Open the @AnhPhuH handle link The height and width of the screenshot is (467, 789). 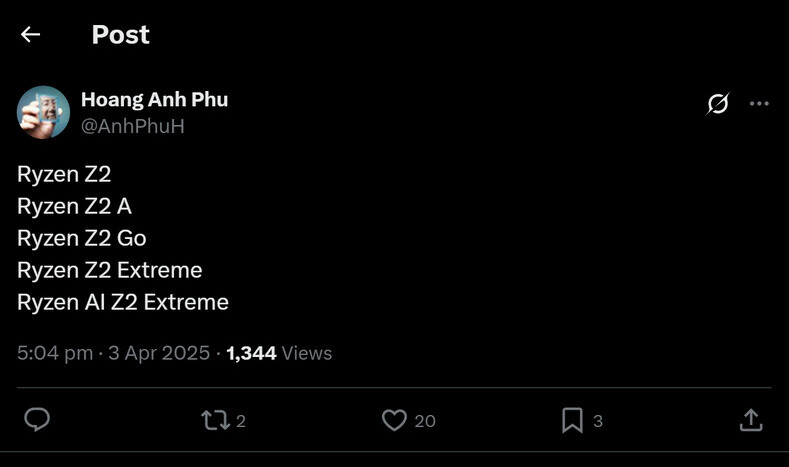133,126
